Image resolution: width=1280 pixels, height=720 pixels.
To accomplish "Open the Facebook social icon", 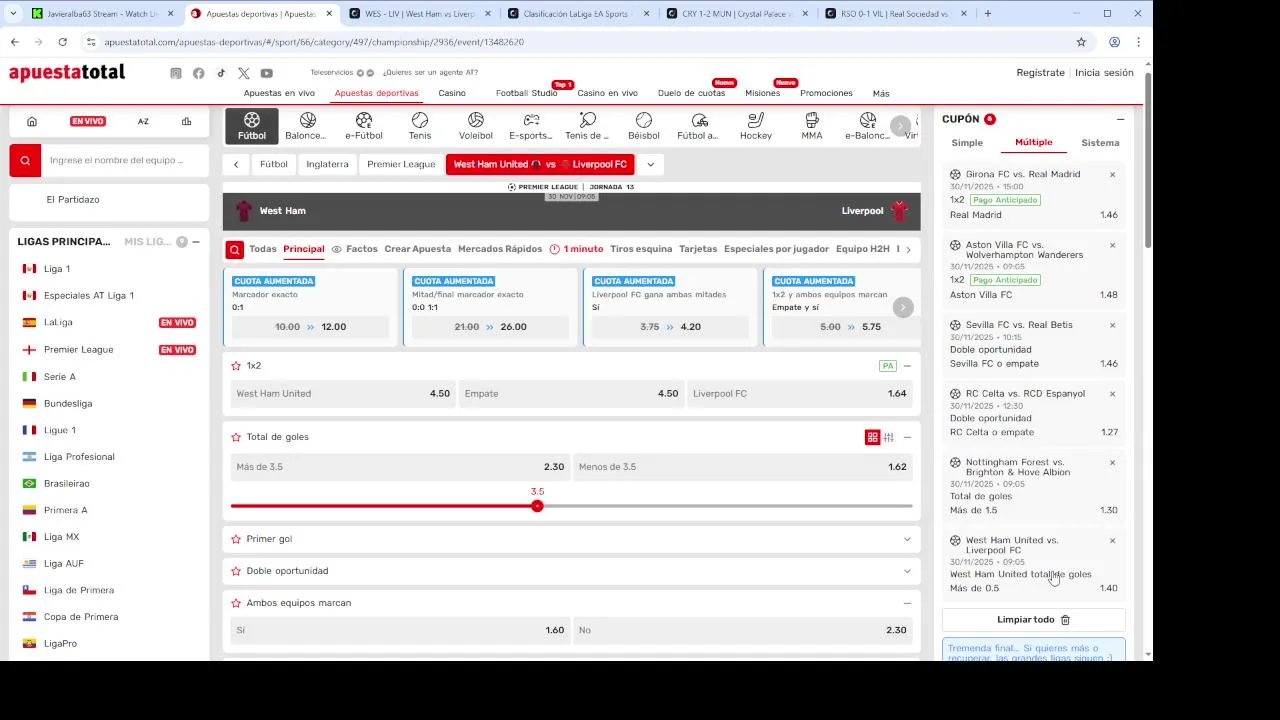I will (199, 73).
